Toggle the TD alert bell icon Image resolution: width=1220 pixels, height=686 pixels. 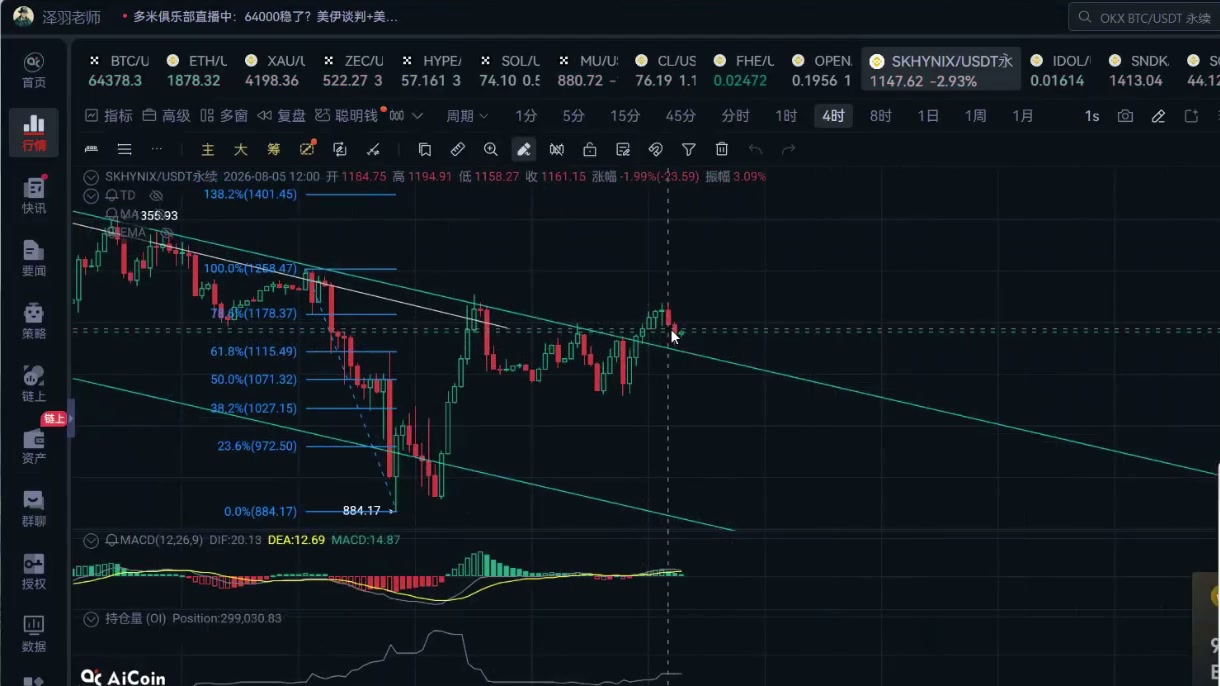pyautogui.click(x=112, y=195)
